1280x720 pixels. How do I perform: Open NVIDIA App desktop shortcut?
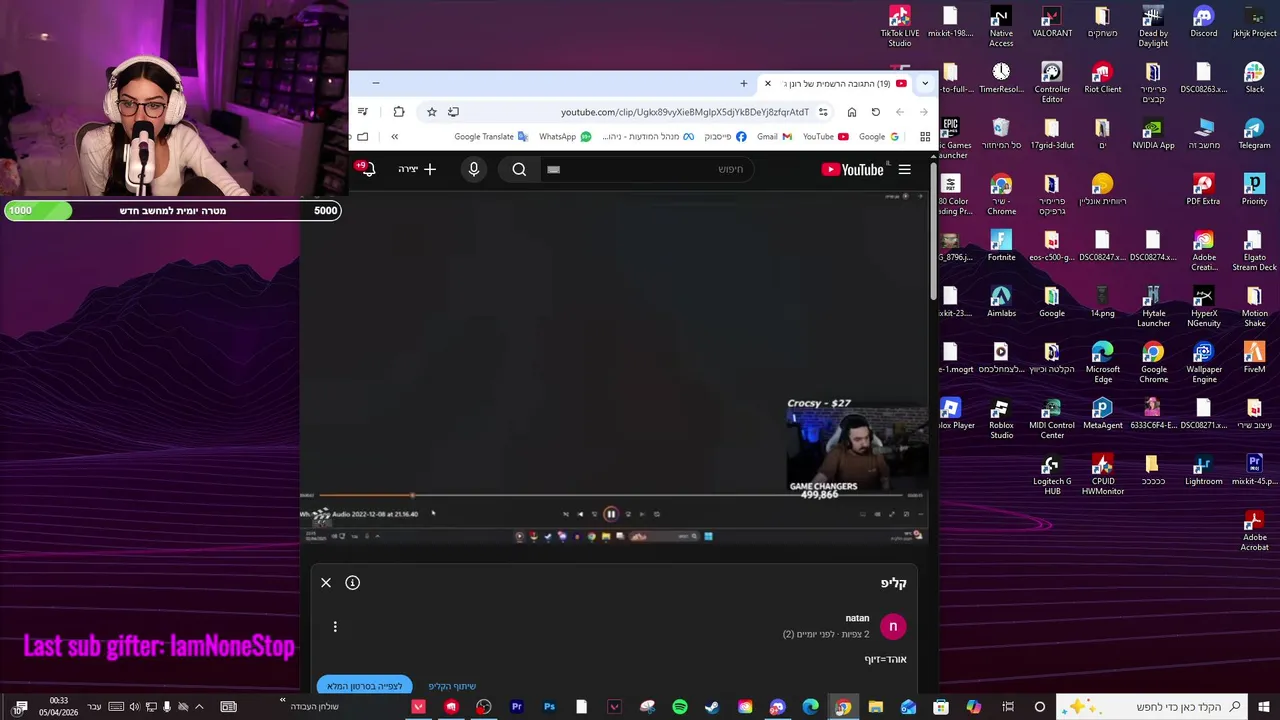[x=1153, y=135]
